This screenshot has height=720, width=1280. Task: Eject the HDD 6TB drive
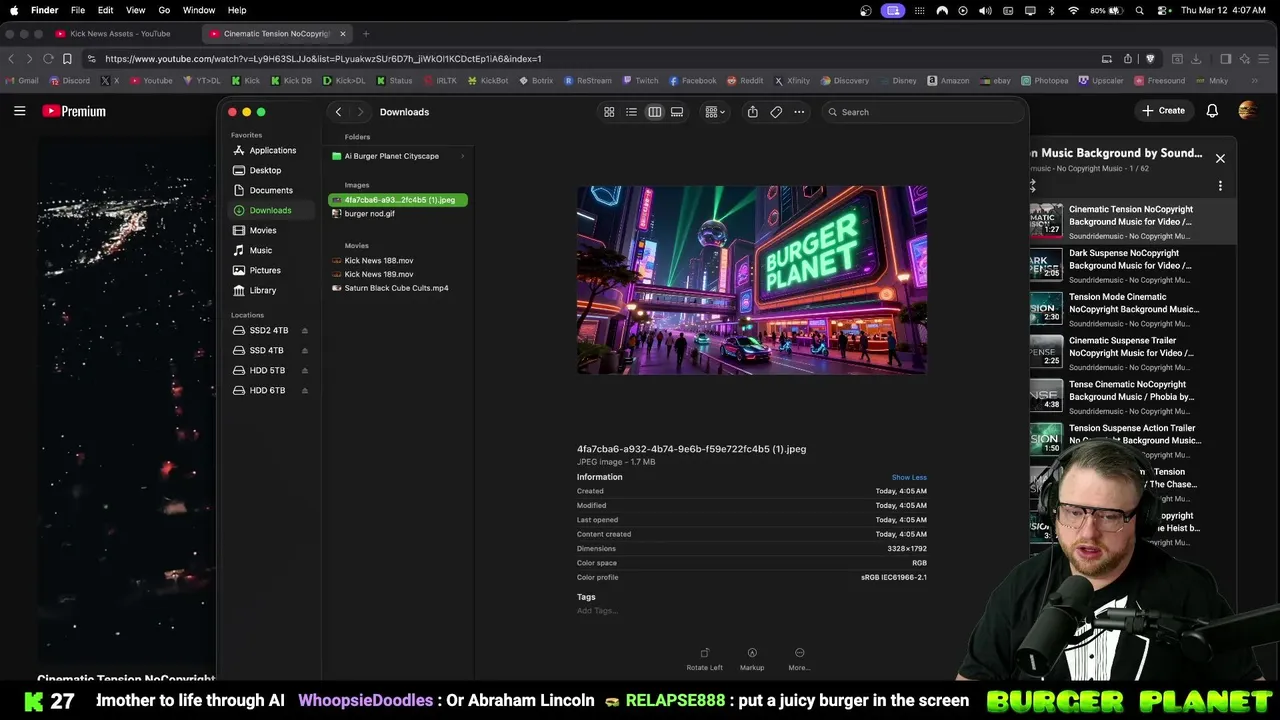[305, 390]
